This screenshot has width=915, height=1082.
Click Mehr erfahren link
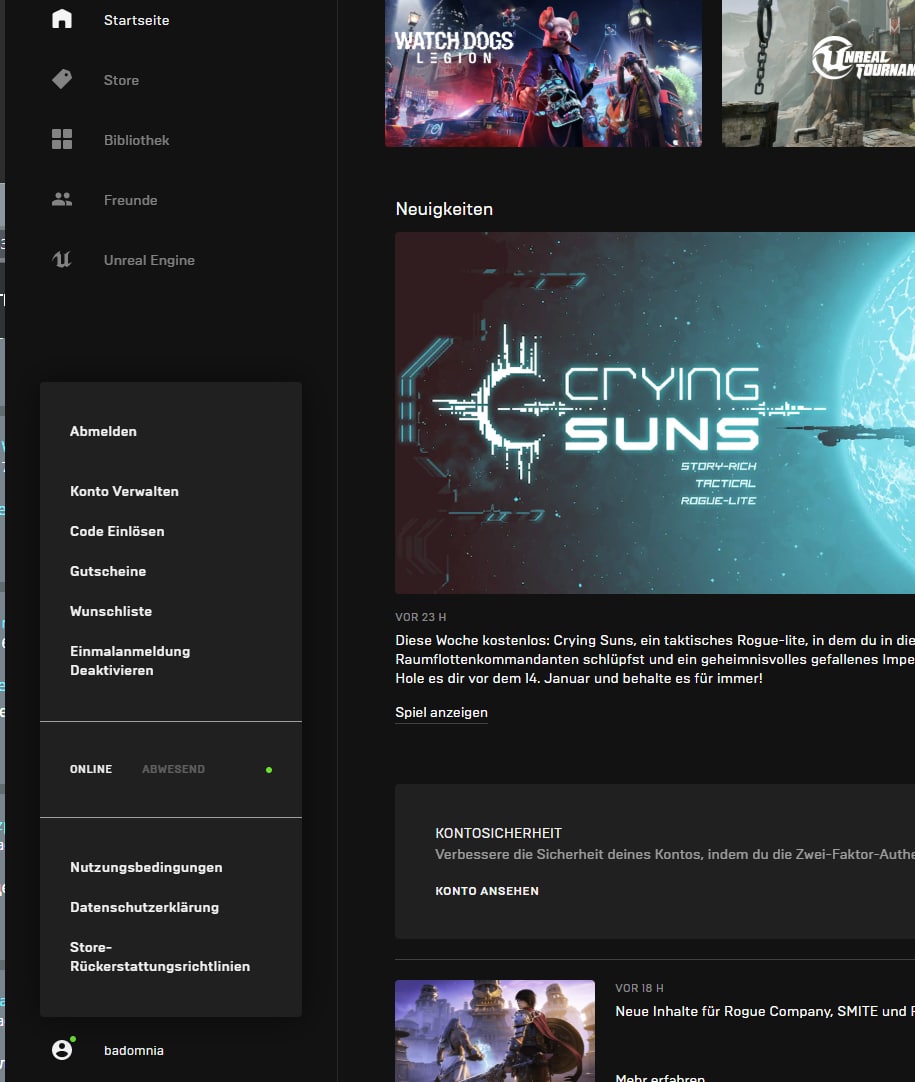(x=660, y=1077)
